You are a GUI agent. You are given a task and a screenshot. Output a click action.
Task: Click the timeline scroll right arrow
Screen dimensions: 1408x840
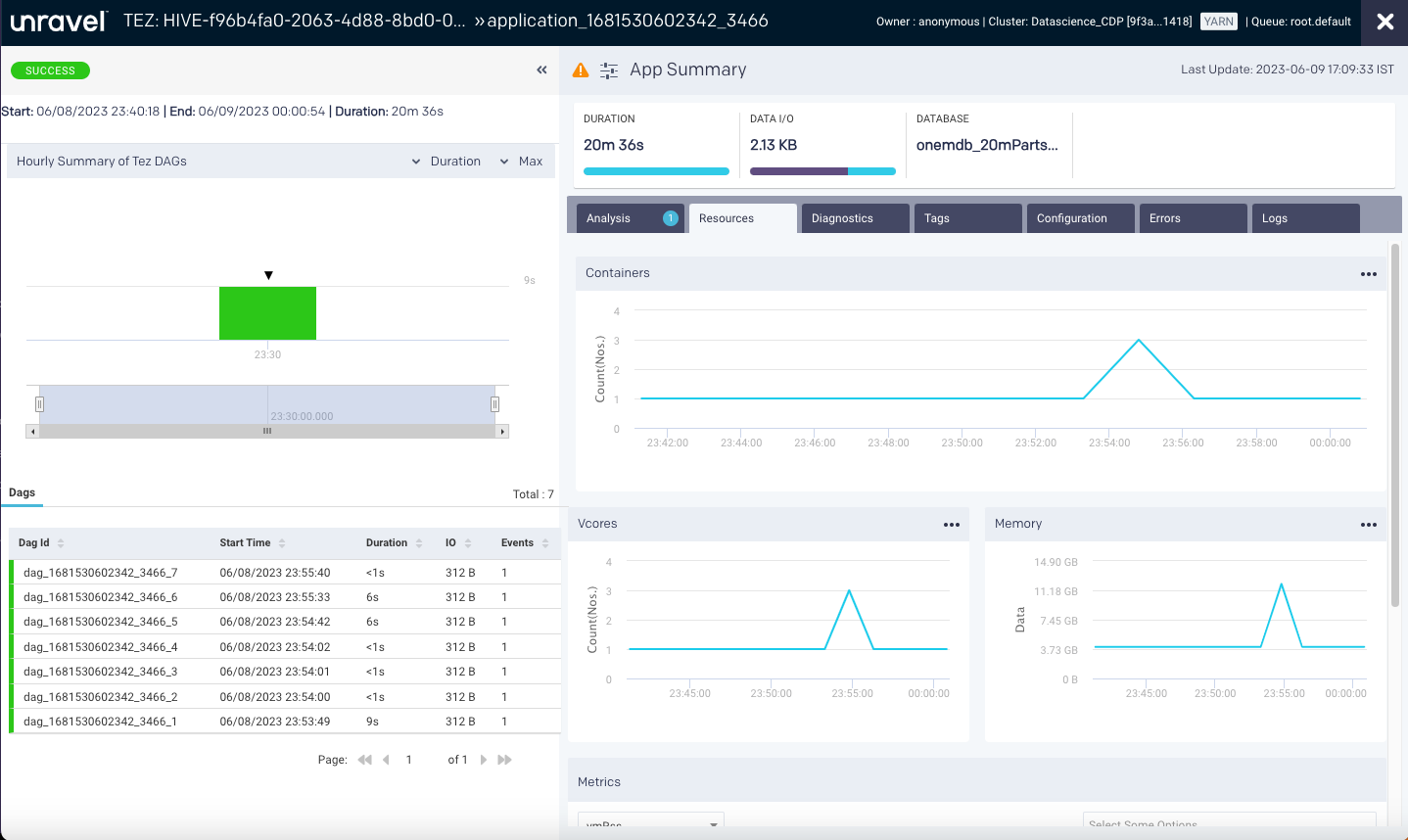coord(502,431)
